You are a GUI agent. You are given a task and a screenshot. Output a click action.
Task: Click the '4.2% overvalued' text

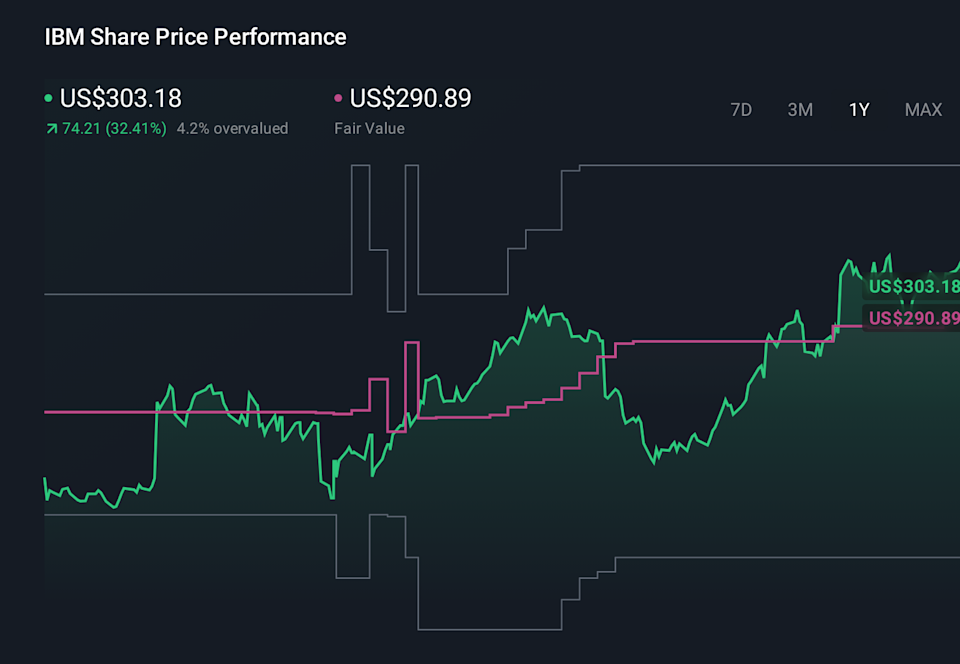coord(231,128)
